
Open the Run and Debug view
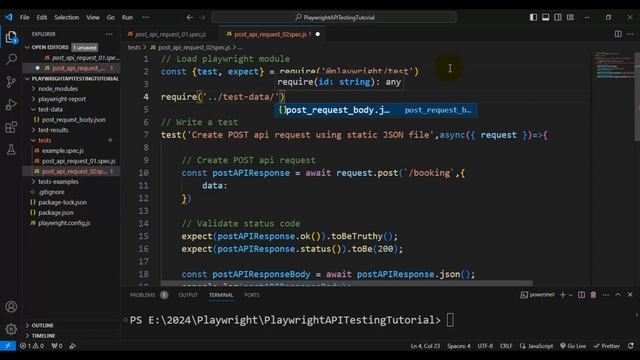(11, 104)
